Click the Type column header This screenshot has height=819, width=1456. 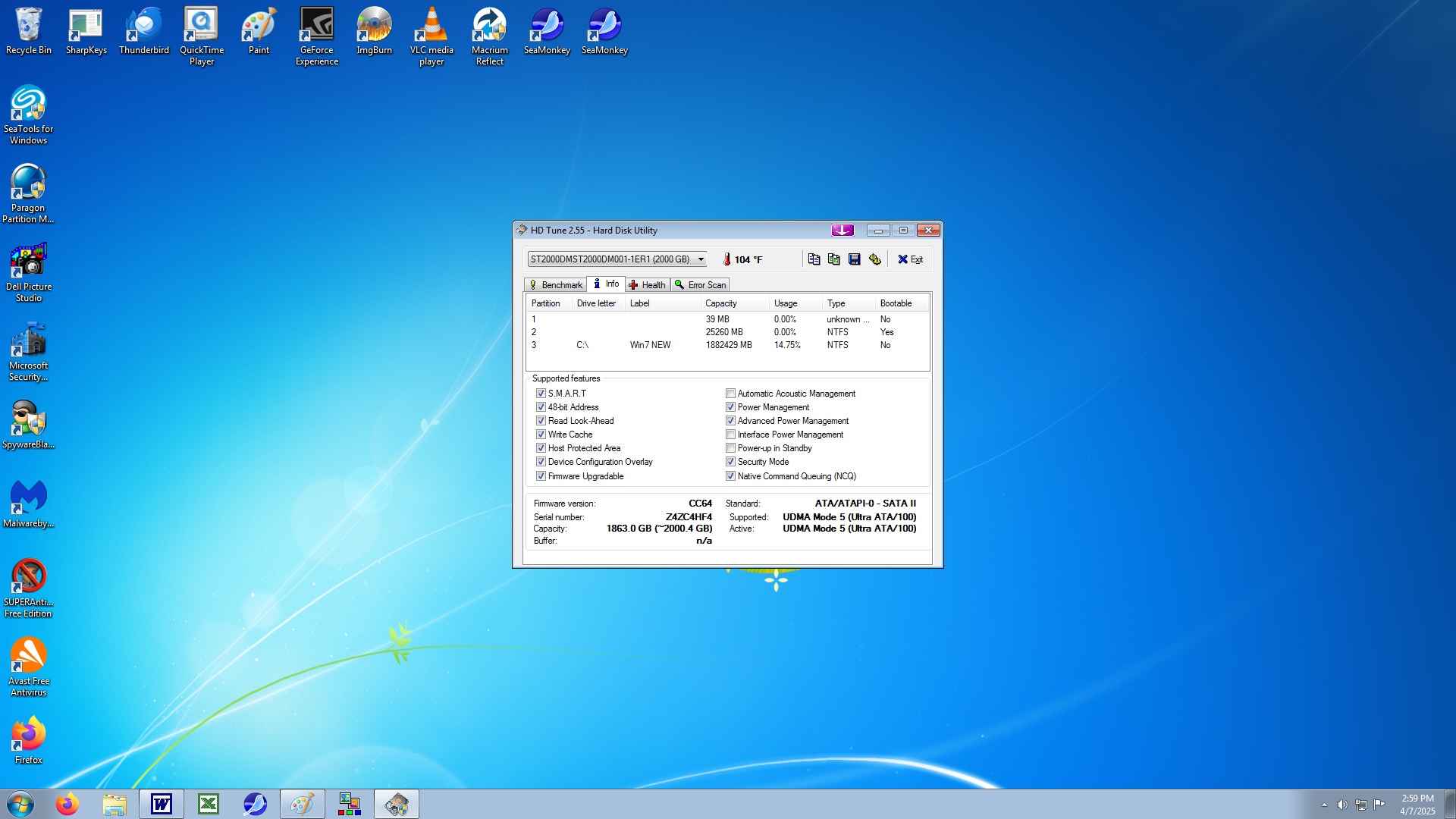(849, 303)
